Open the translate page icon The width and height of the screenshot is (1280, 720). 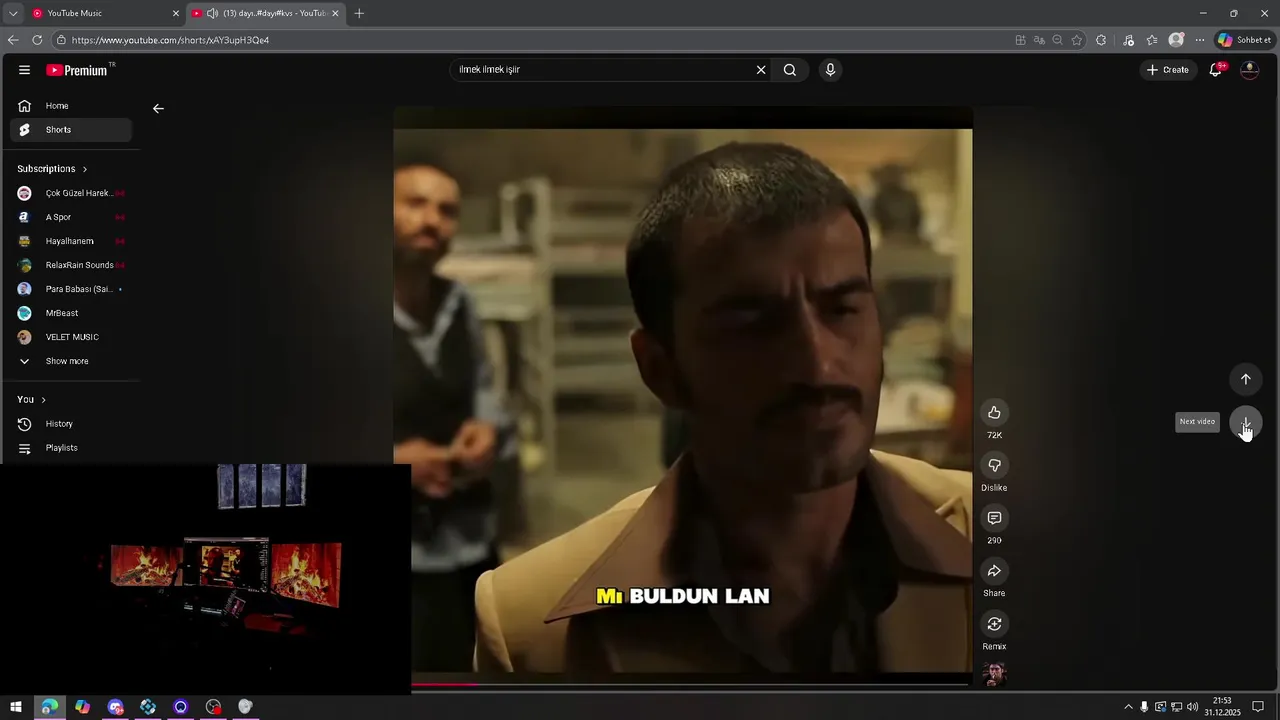1039,40
